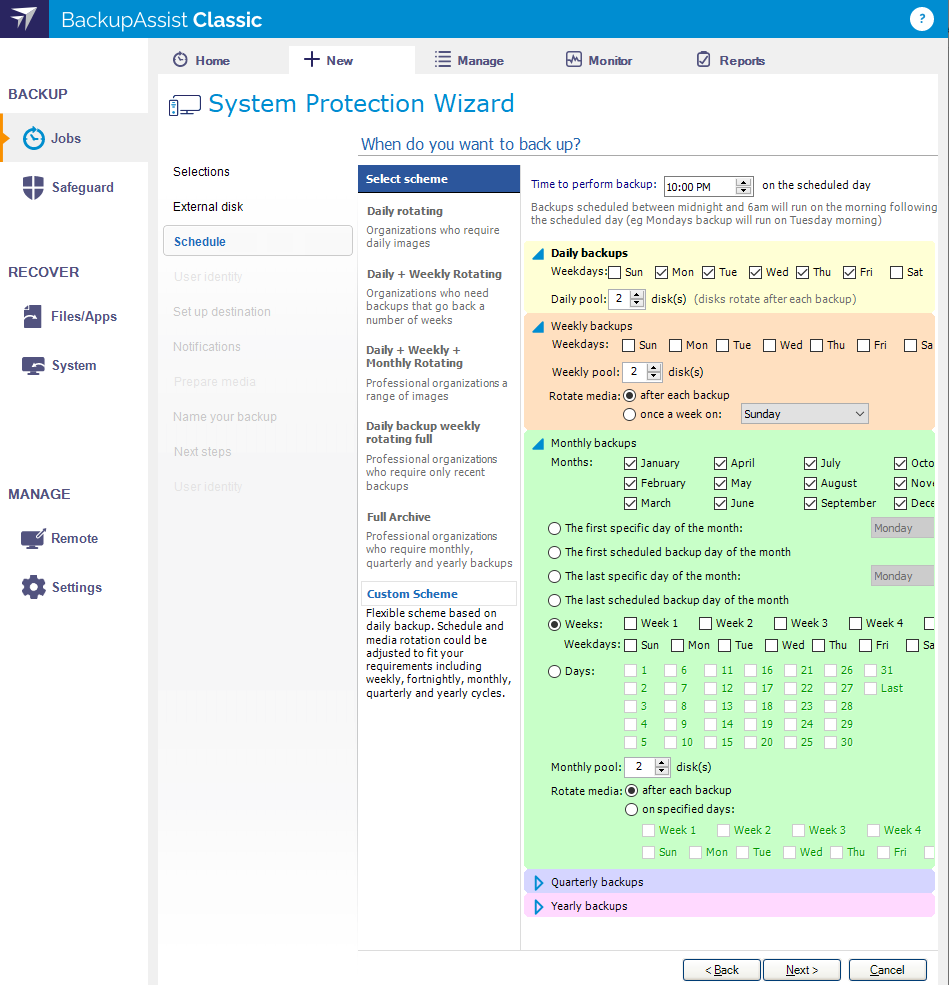Click the backup time spinner arrows
Viewport: 949px width, 985px height.
tap(744, 186)
